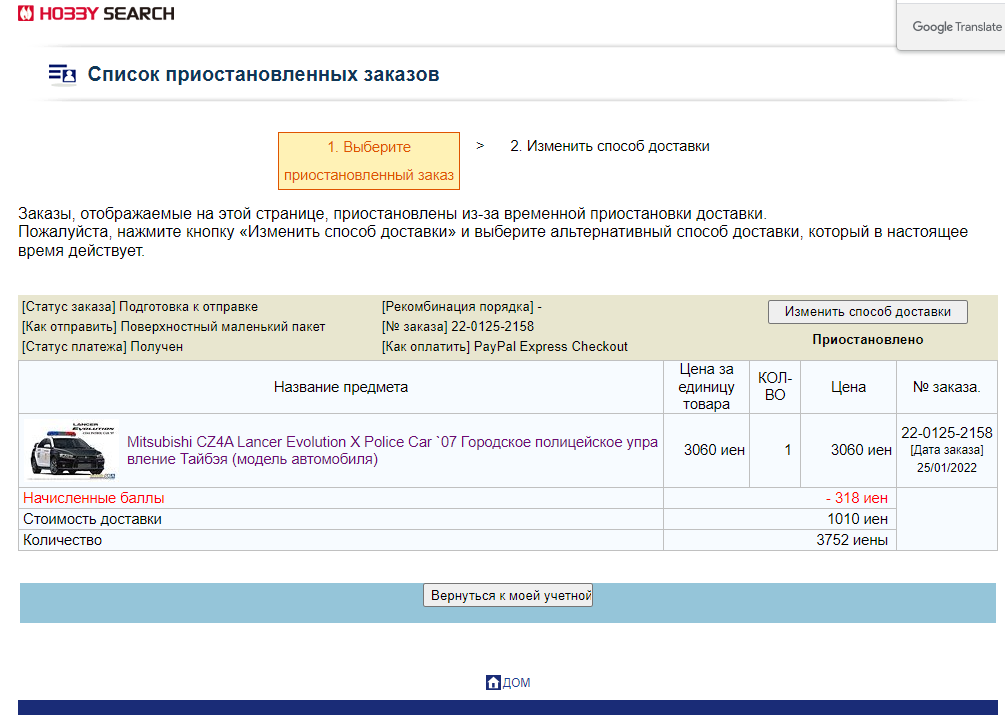Click the home icon beside ДОМ
The image size is (1005, 720).
pyautogui.click(x=492, y=683)
